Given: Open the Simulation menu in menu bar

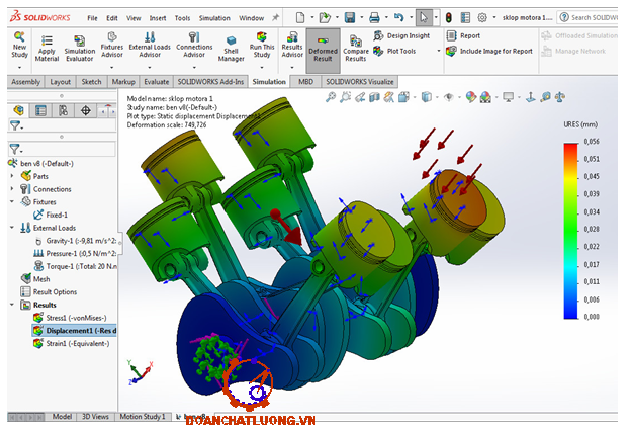Looking at the screenshot, I should click(213, 18).
